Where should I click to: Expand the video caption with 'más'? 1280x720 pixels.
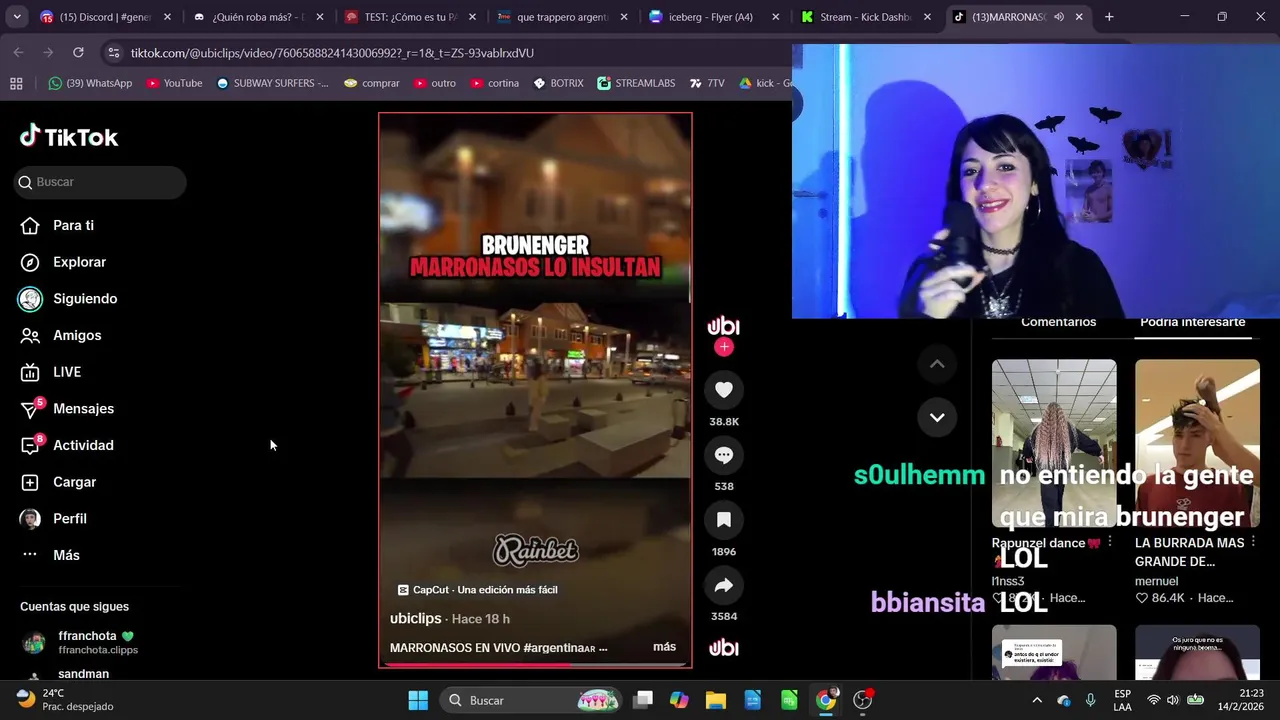point(664,647)
